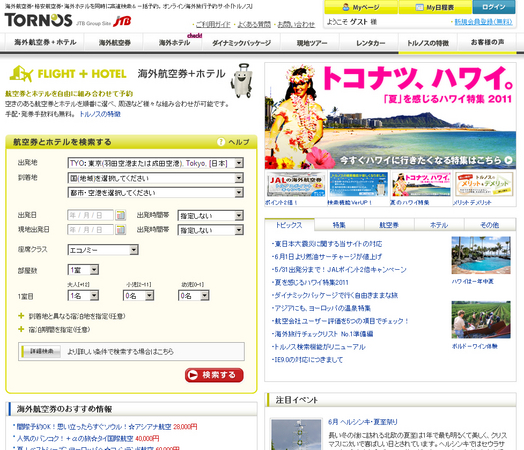Select 現地ツアー navigation tab
This screenshot has width=524, height=450.
[x=311, y=43]
